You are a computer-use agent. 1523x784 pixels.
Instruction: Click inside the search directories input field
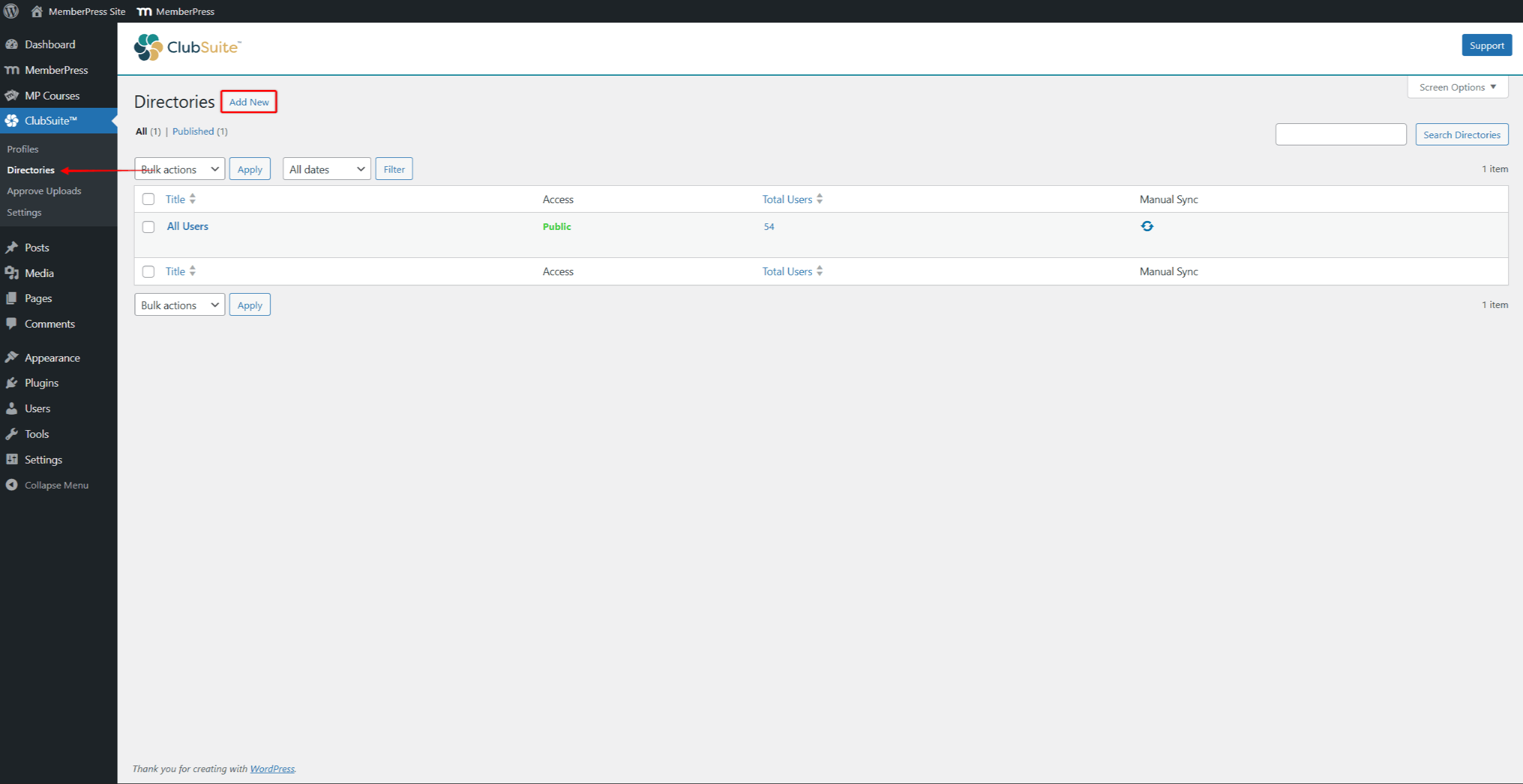[x=1340, y=134]
